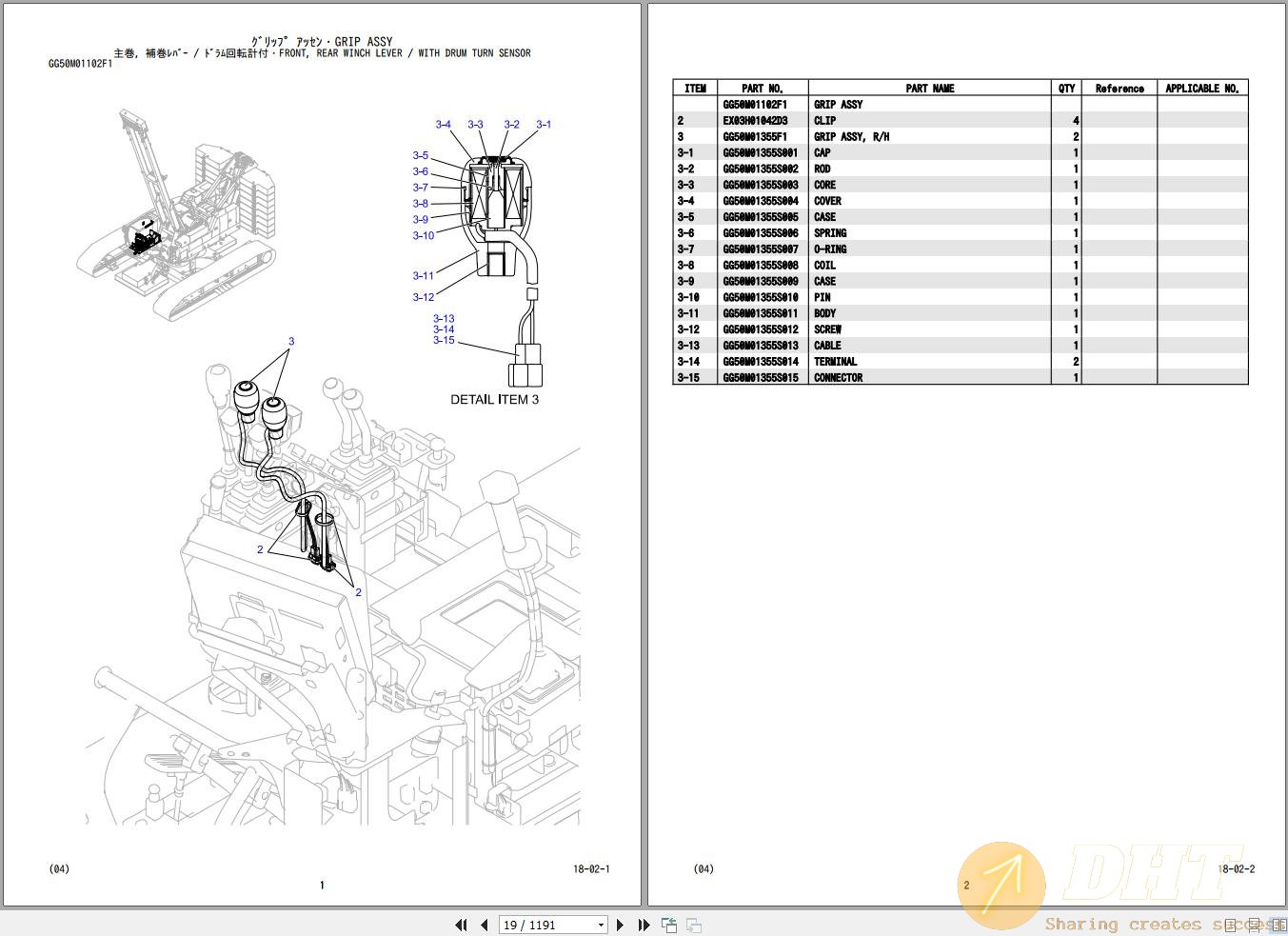Viewport: 1288px width, 936px height.
Task: Click the 3-12 callout label
Action: point(423,297)
